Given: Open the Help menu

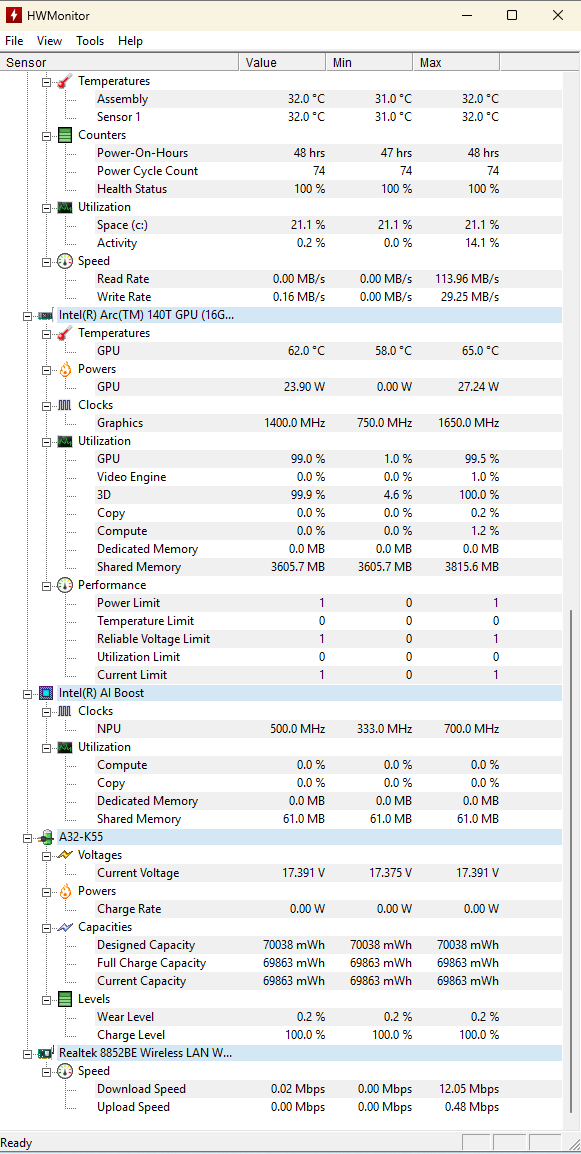Looking at the screenshot, I should tap(130, 41).
